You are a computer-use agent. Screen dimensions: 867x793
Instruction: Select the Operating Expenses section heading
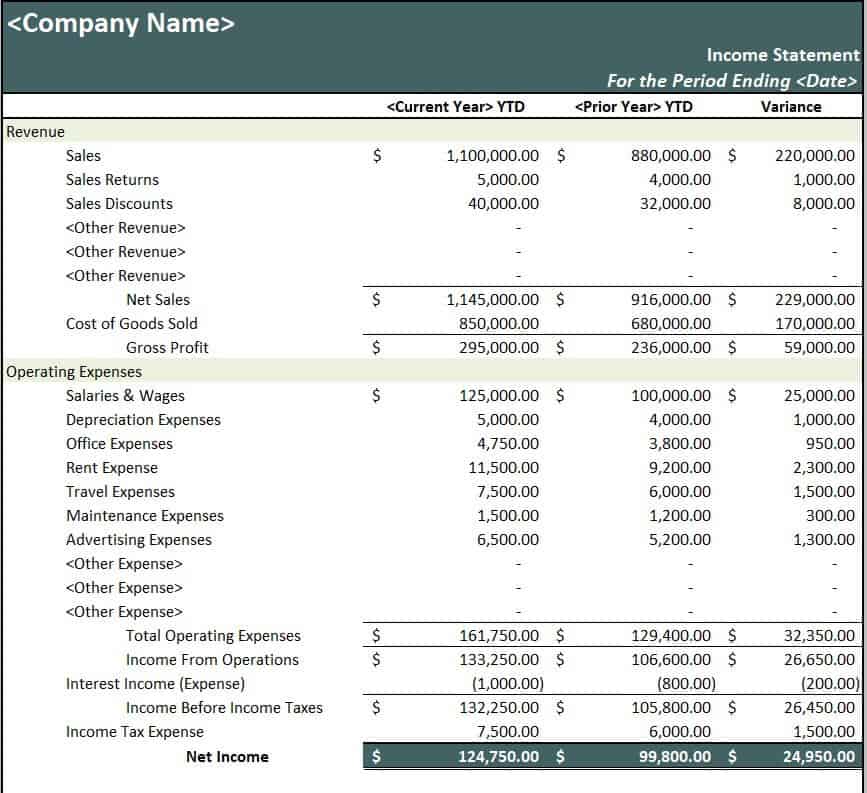tap(74, 372)
